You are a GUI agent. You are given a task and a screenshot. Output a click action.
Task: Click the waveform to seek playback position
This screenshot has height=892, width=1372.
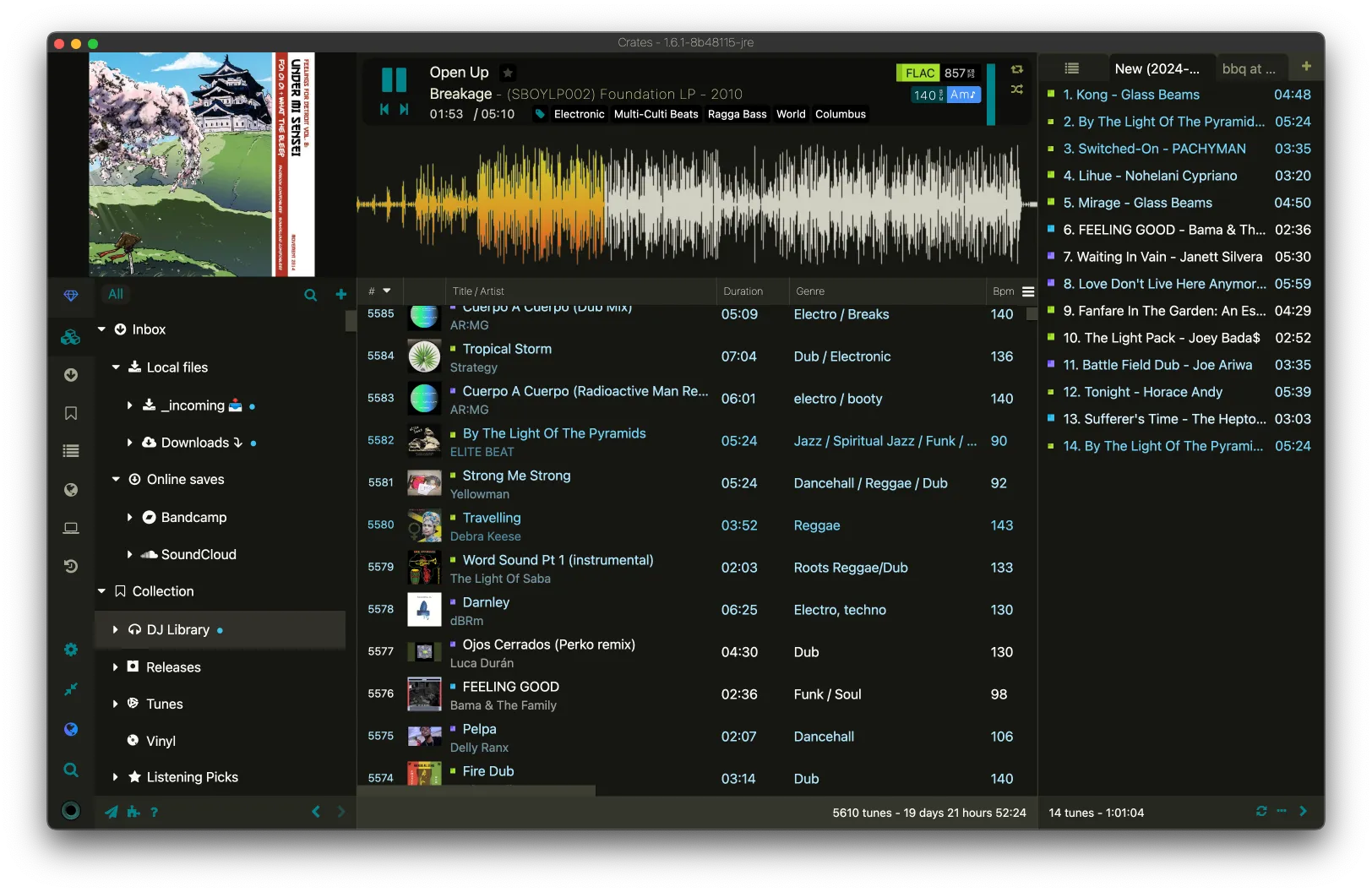[693, 203]
